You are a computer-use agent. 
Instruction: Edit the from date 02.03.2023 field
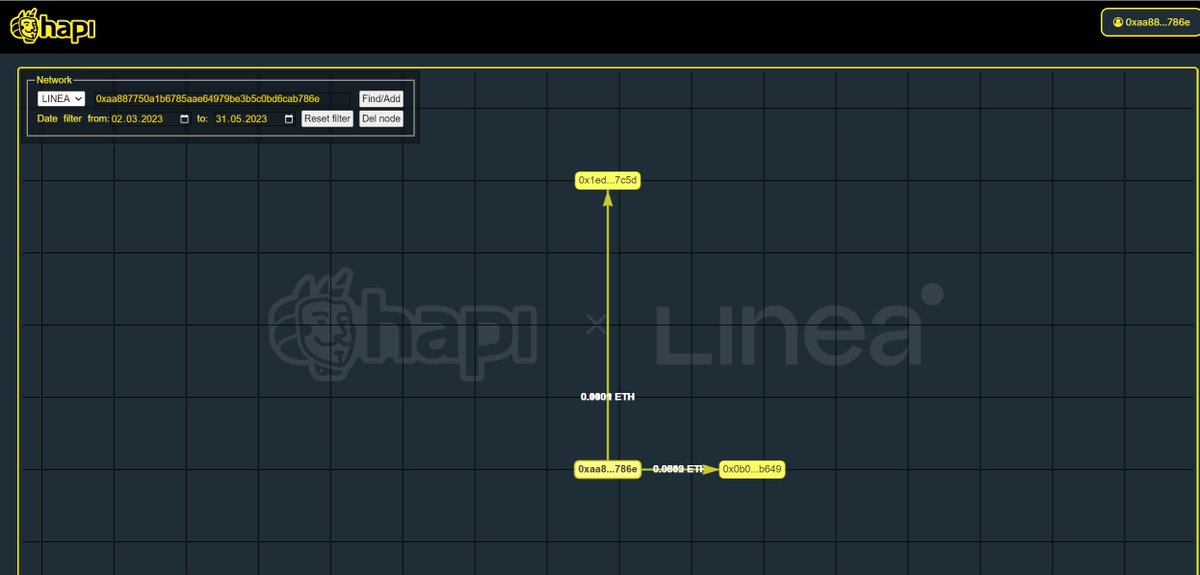click(151, 119)
